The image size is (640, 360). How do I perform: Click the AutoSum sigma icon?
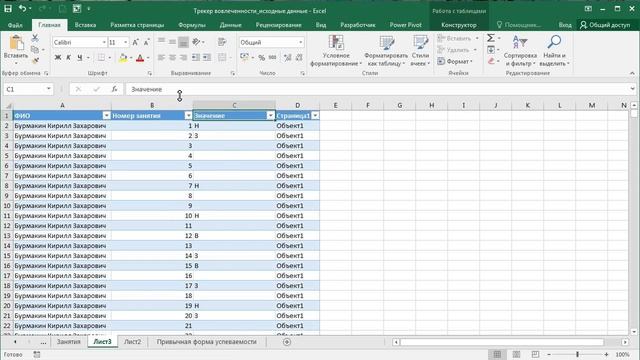491,38
